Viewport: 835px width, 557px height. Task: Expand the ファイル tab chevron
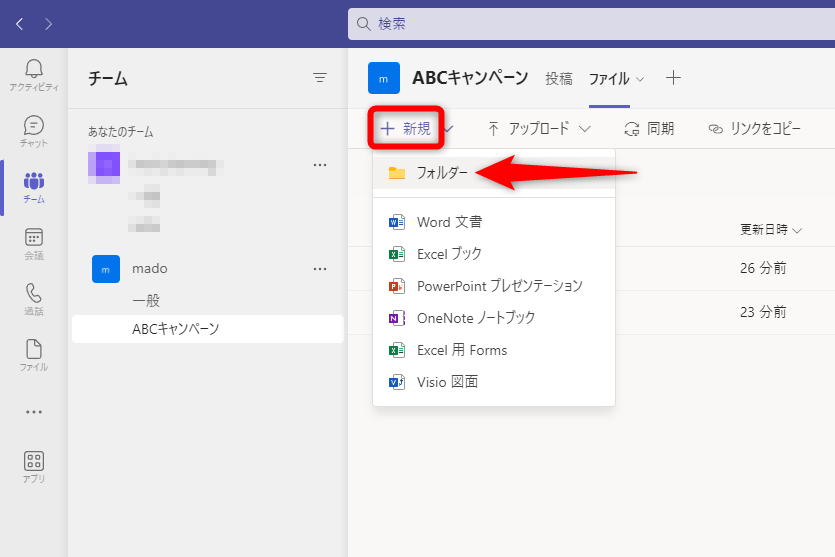tap(641, 79)
